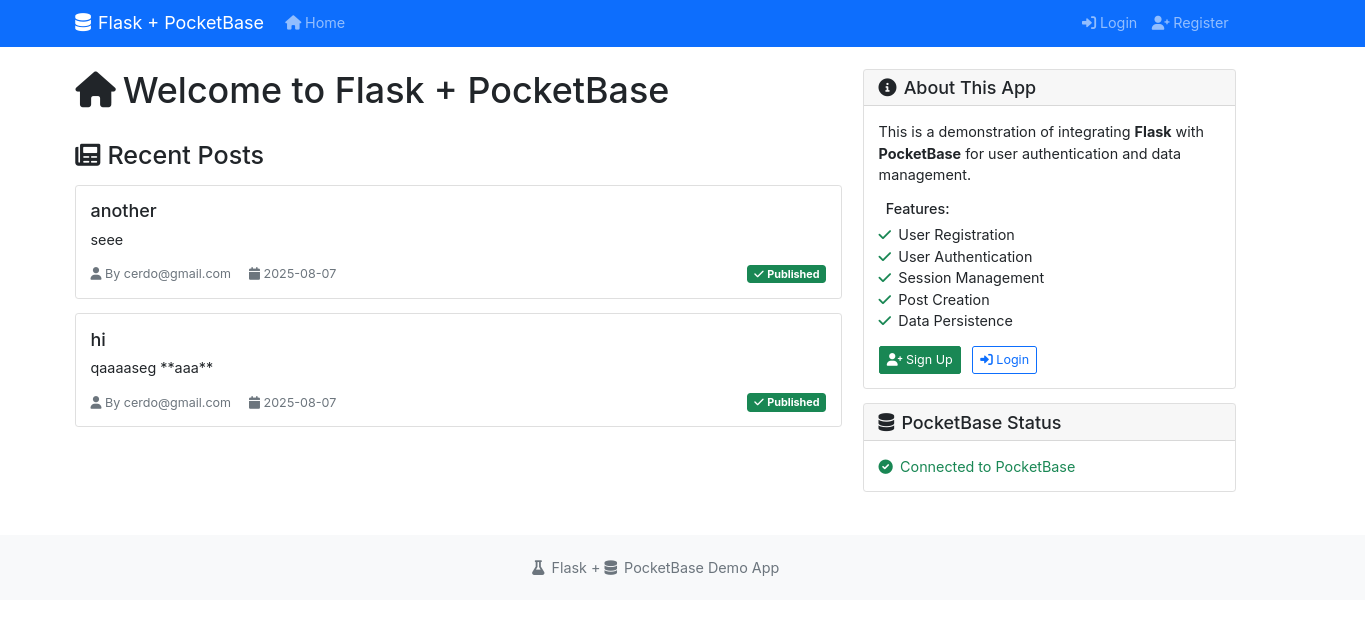The height and width of the screenshot is (620, 1365).
Task: Click author email on the "another" post
Action: pos(177,274)
